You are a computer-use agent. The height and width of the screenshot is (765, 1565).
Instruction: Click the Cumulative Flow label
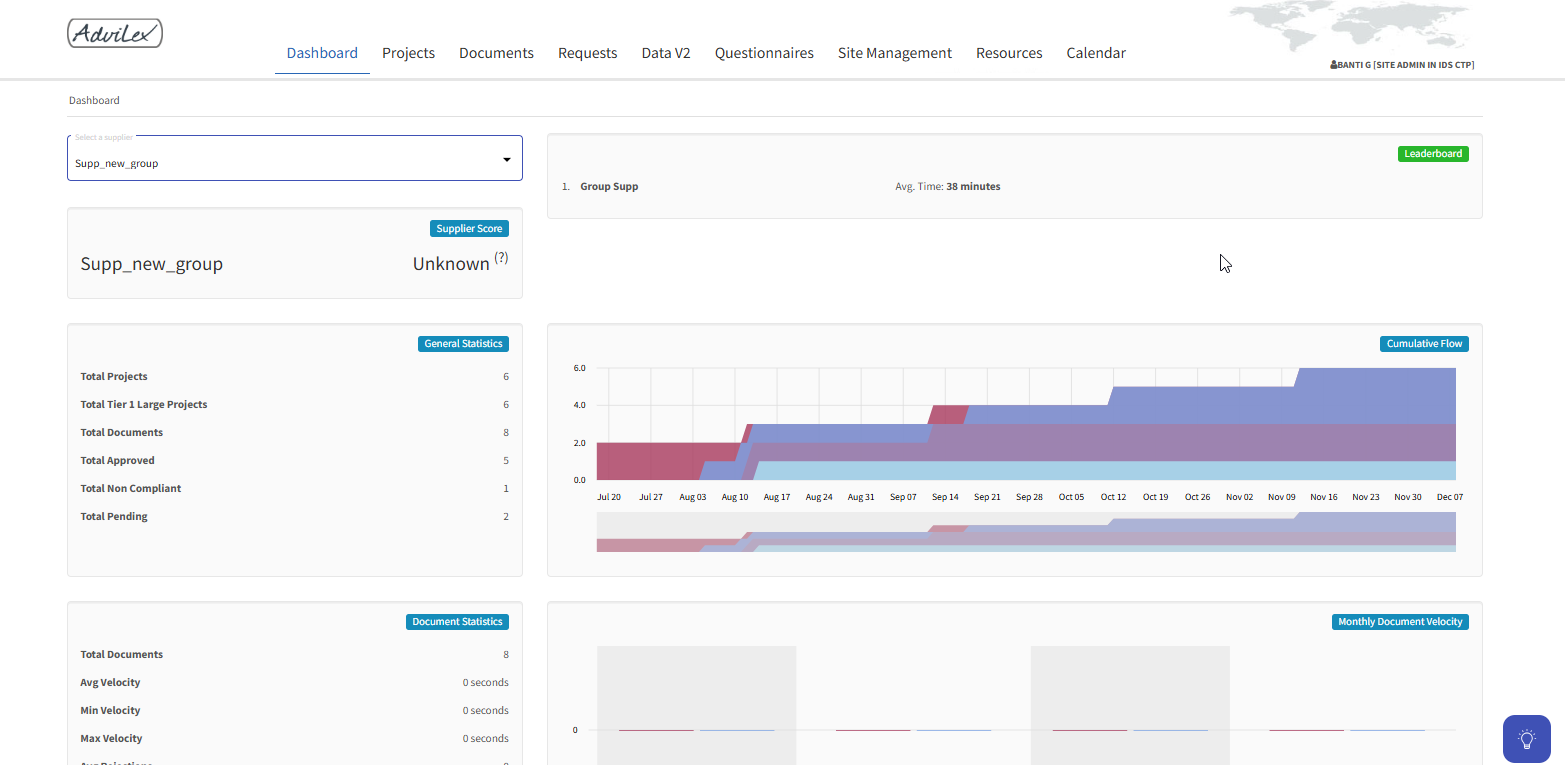point(1424,344)
